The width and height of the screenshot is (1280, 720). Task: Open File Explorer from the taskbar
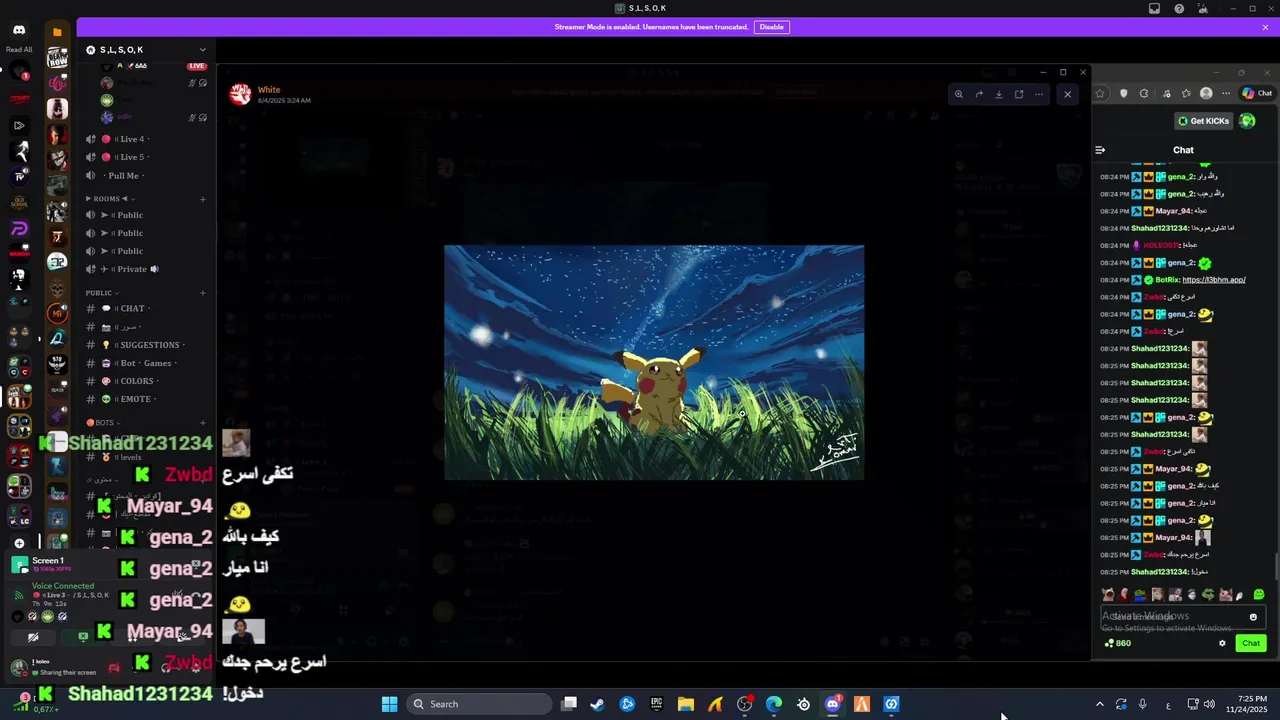[x=685, y=704]
